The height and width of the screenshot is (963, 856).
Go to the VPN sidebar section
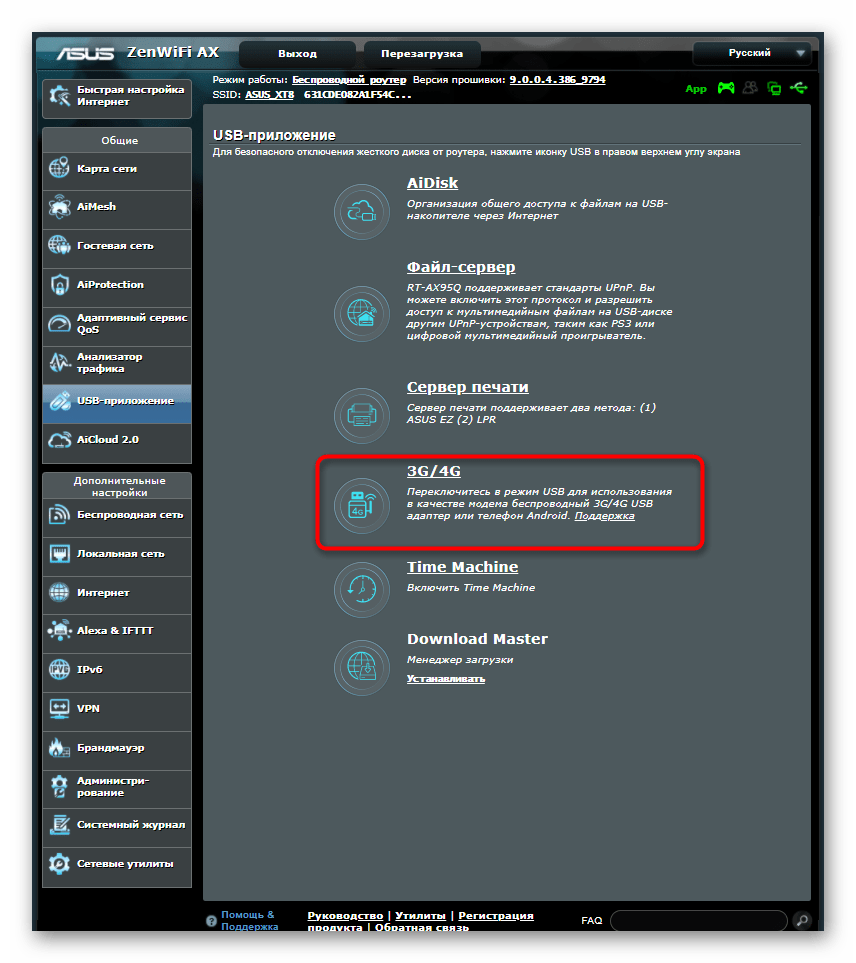tap(116, 709)
